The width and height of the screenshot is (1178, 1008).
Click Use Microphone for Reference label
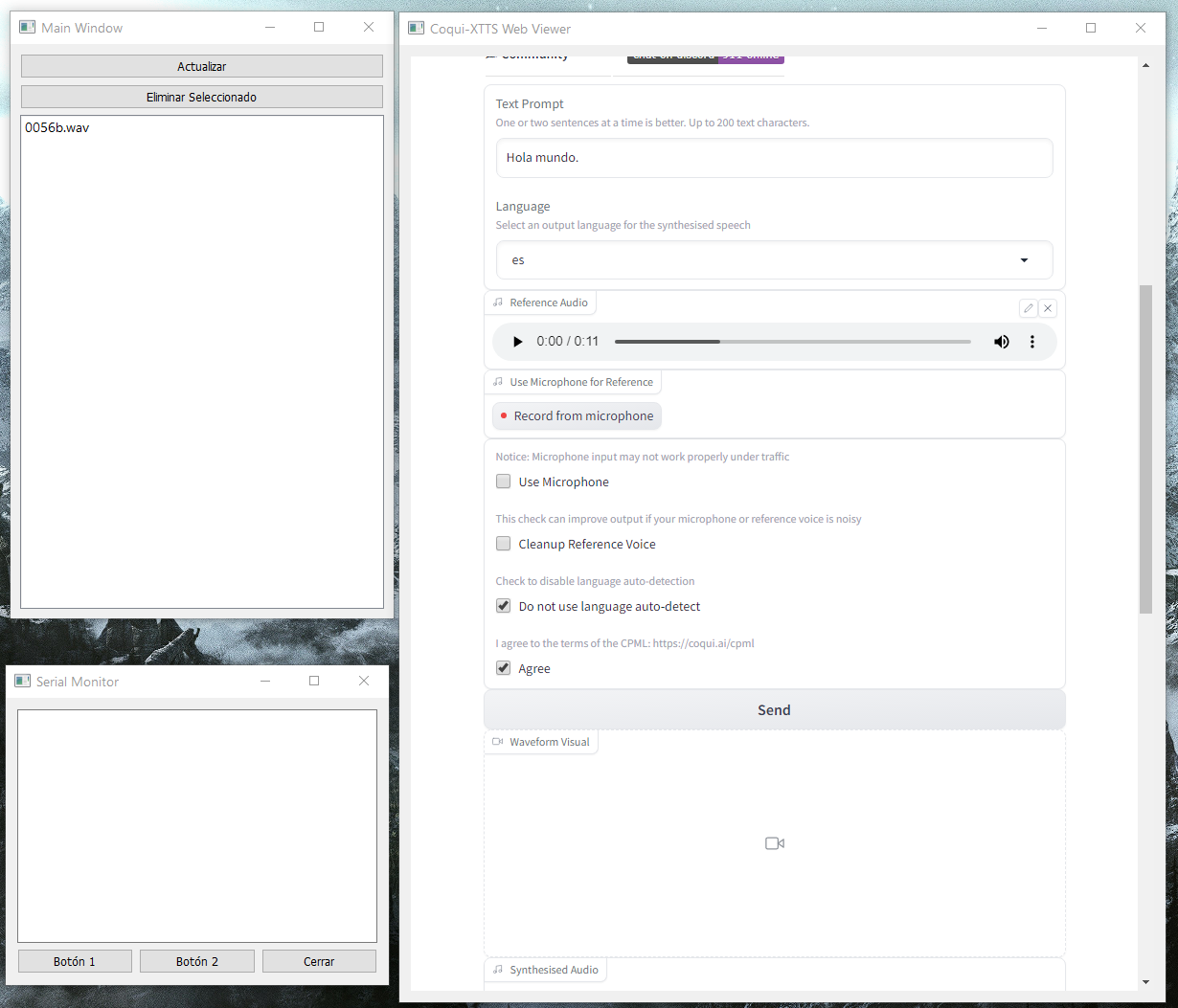point(573,382)
